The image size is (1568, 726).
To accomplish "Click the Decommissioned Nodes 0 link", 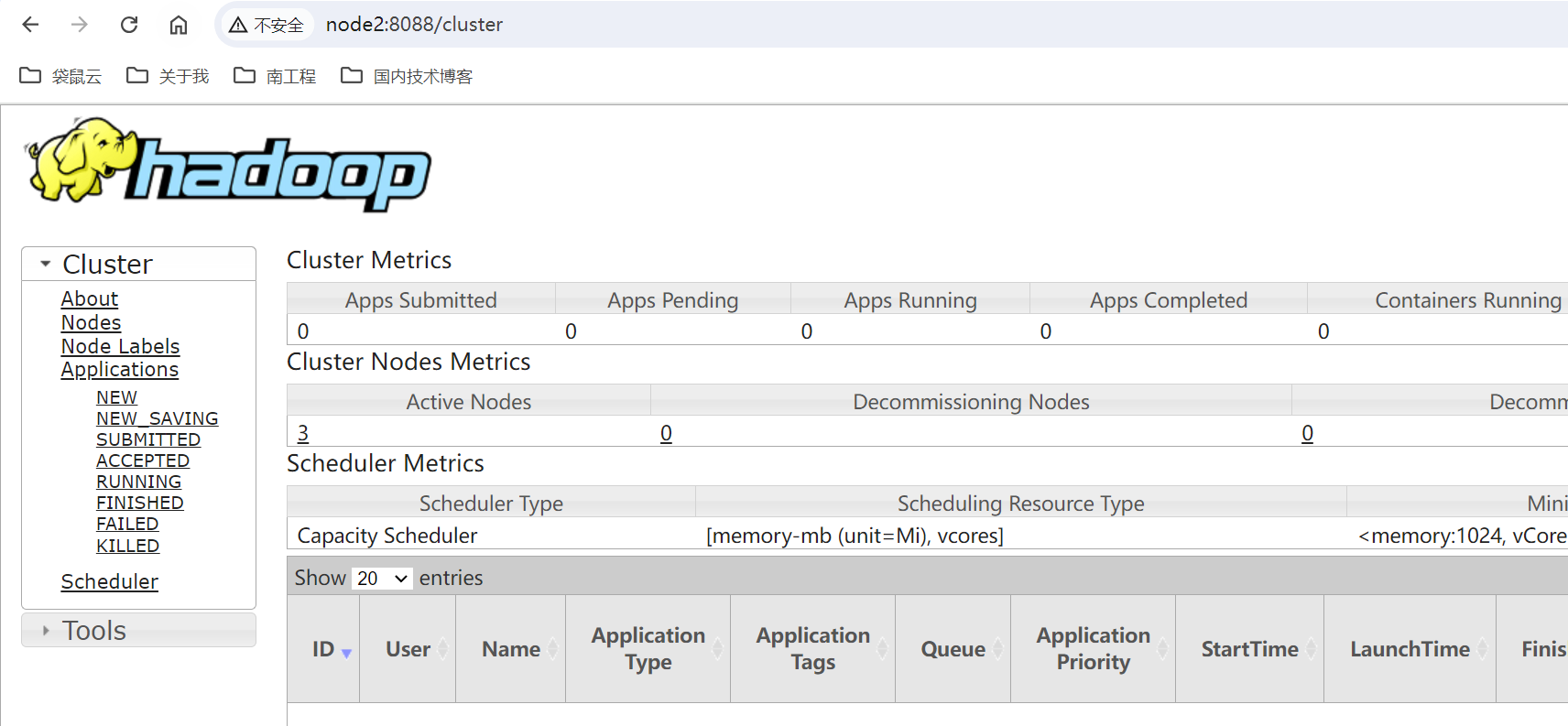I will [1308, 433].
